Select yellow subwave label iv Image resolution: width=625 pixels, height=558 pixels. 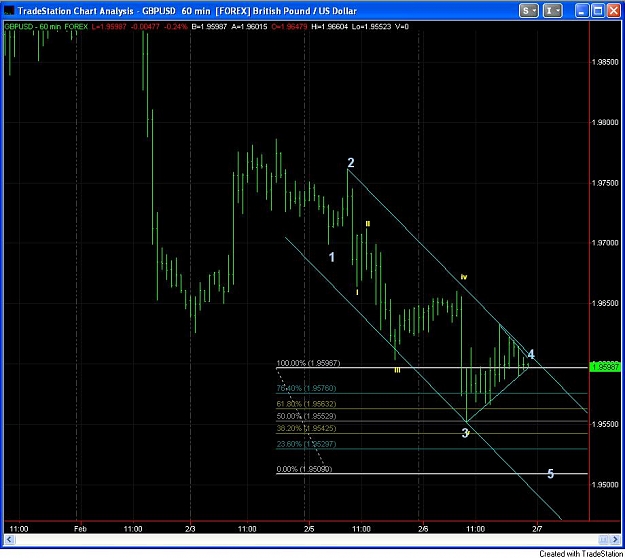464,277
